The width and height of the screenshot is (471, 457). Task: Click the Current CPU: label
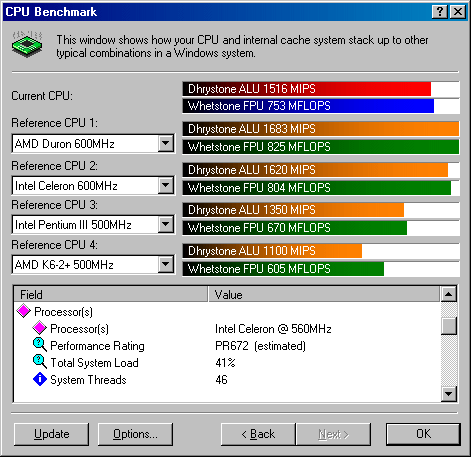coord(42,96)
